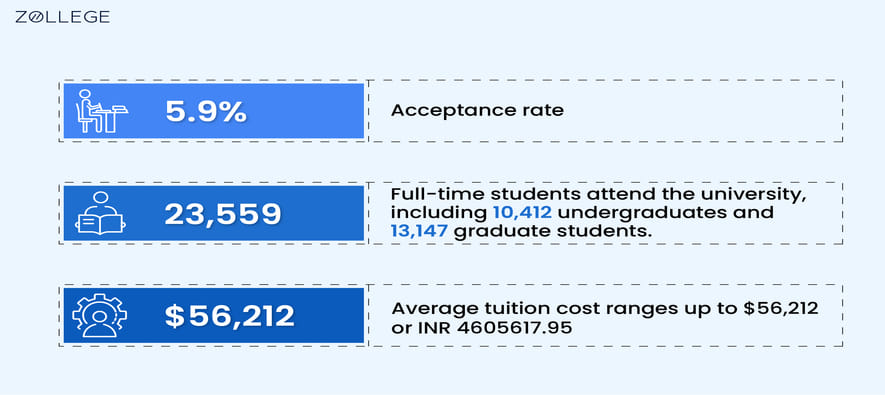Select the $56,212 tuition figure
The width and height of the screenshot is (885, 395).
(230, 316)
